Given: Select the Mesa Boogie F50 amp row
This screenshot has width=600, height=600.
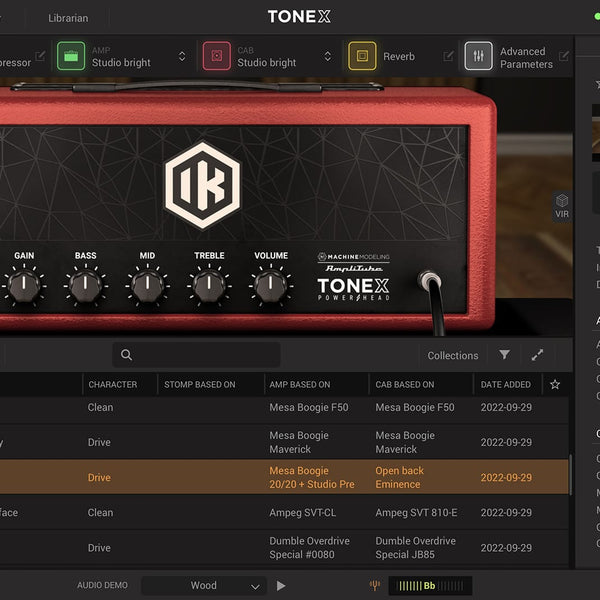Looking at the screenshot, I should [x=284, y=408].
